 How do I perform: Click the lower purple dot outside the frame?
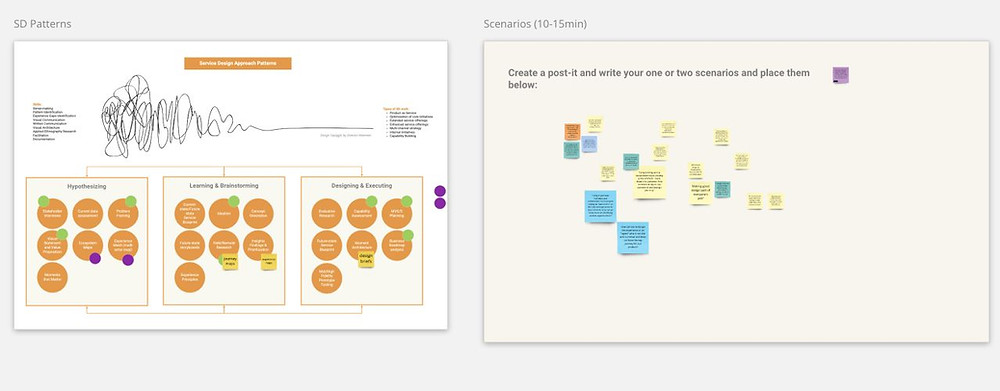coord(440,203)
